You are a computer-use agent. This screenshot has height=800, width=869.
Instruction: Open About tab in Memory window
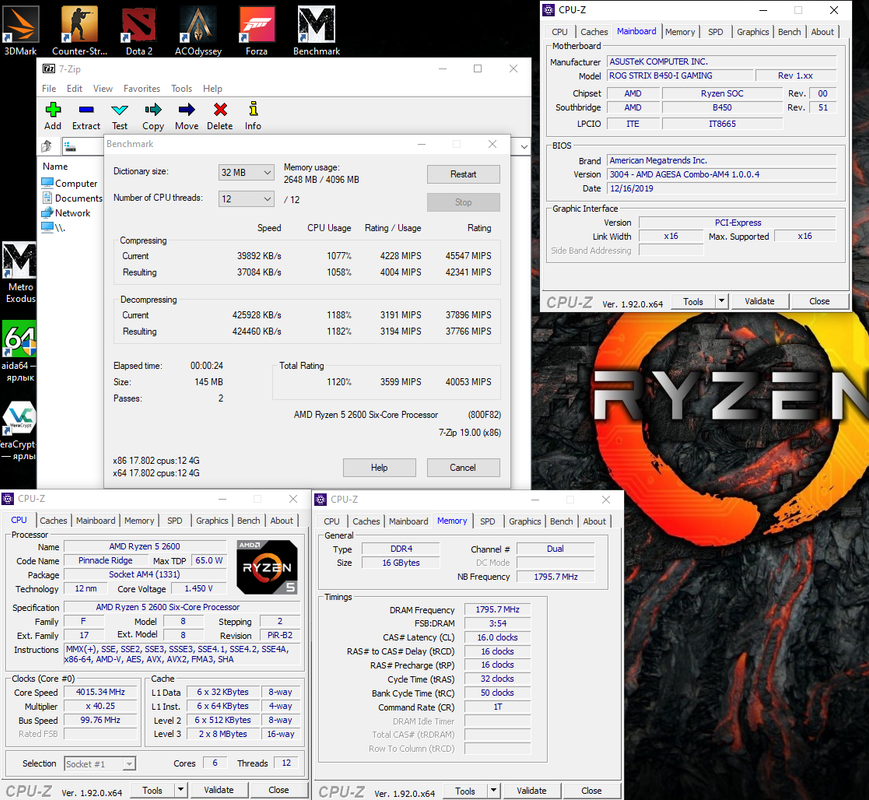[594, 522]
